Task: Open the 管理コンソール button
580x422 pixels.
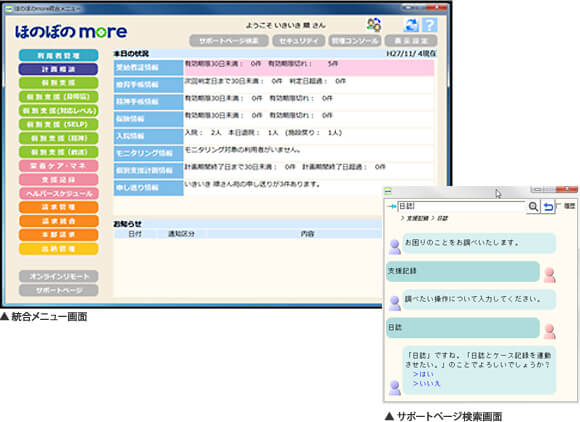Action: click(x=354, y=41)
